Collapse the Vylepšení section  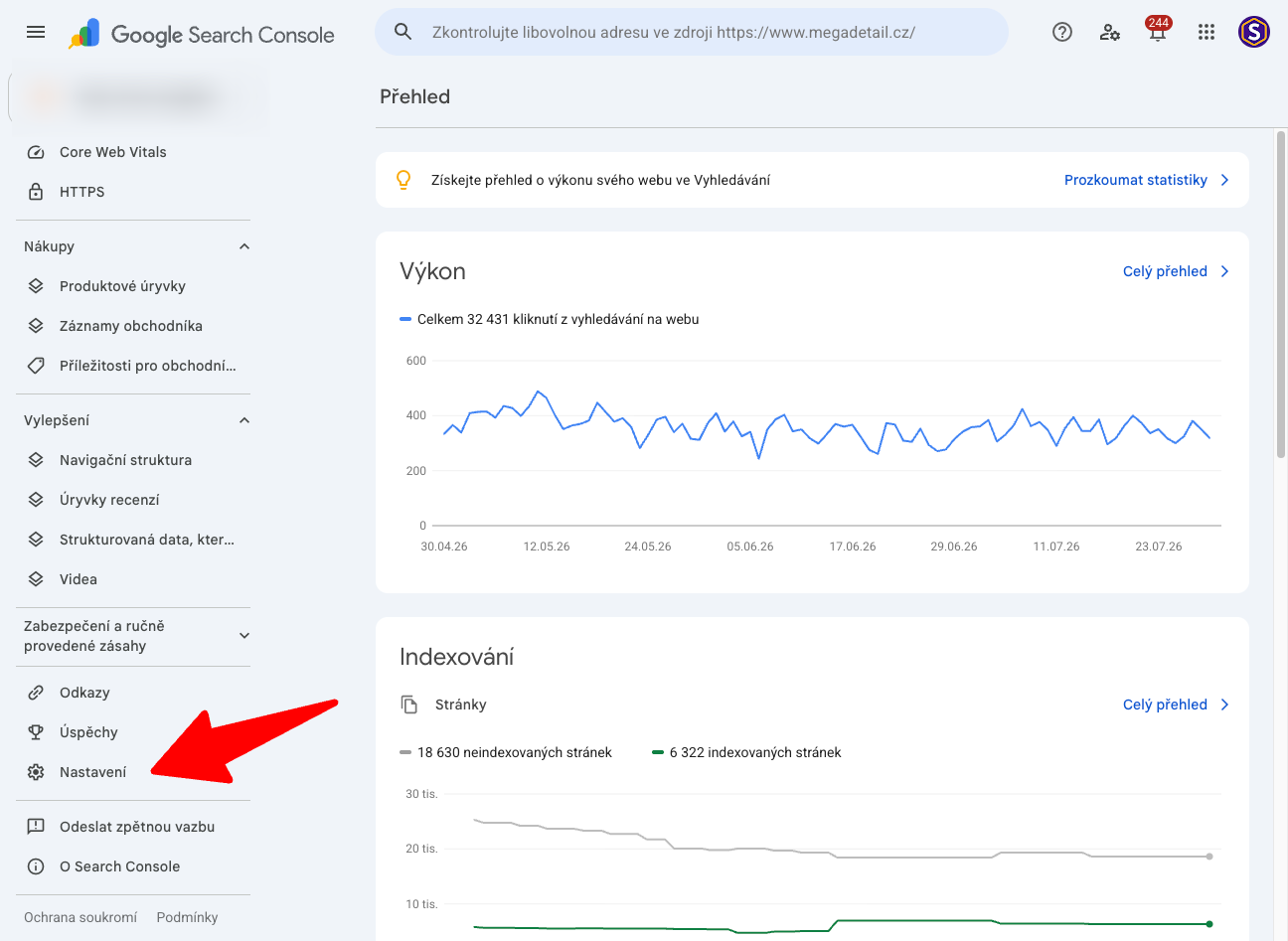pyautogui.click(x=244, y=420)
